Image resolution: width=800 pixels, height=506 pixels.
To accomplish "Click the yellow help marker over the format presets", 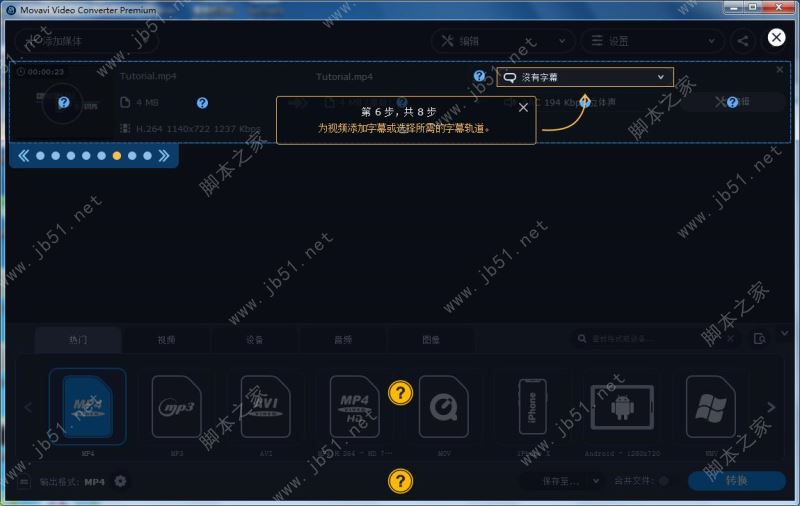I will coord(401,393).
